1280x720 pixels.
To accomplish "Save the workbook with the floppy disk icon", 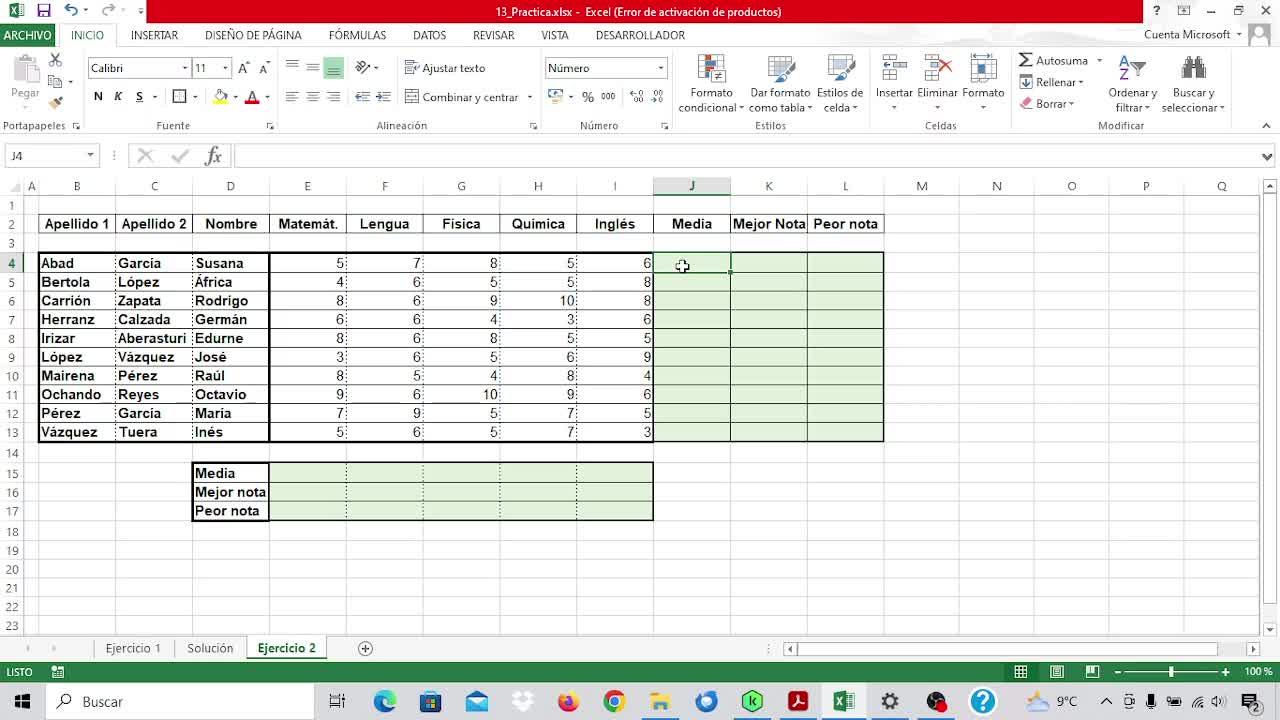I will [43, 11].
